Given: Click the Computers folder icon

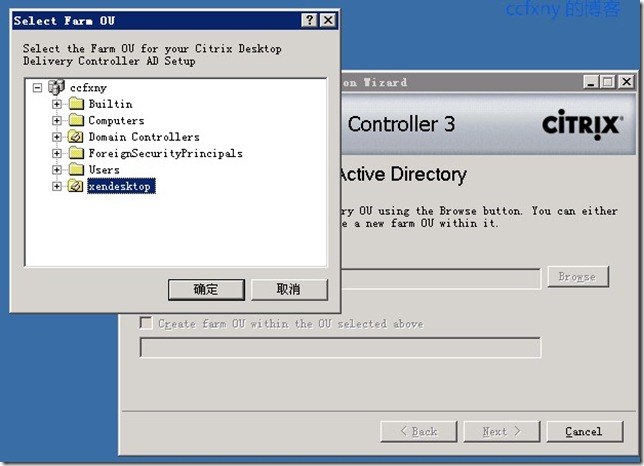Looking at the screenshot, I should click(76, 120).
